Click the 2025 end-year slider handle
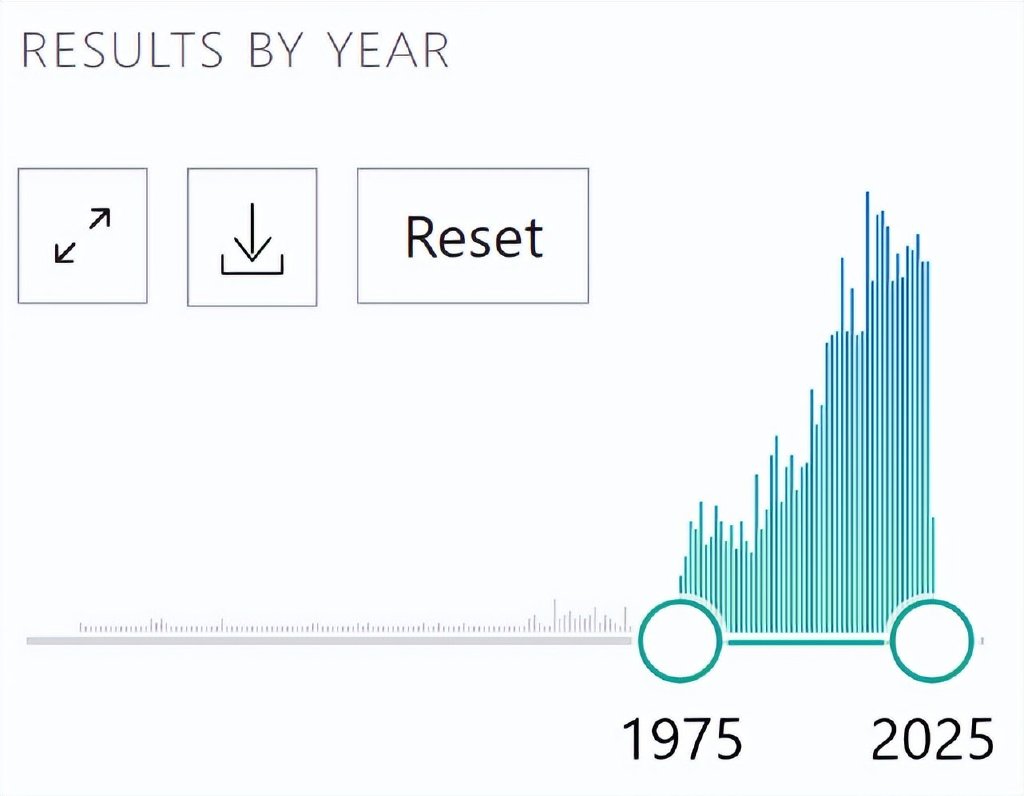This screenshot has width=1024, height=796. pos(931,641)
